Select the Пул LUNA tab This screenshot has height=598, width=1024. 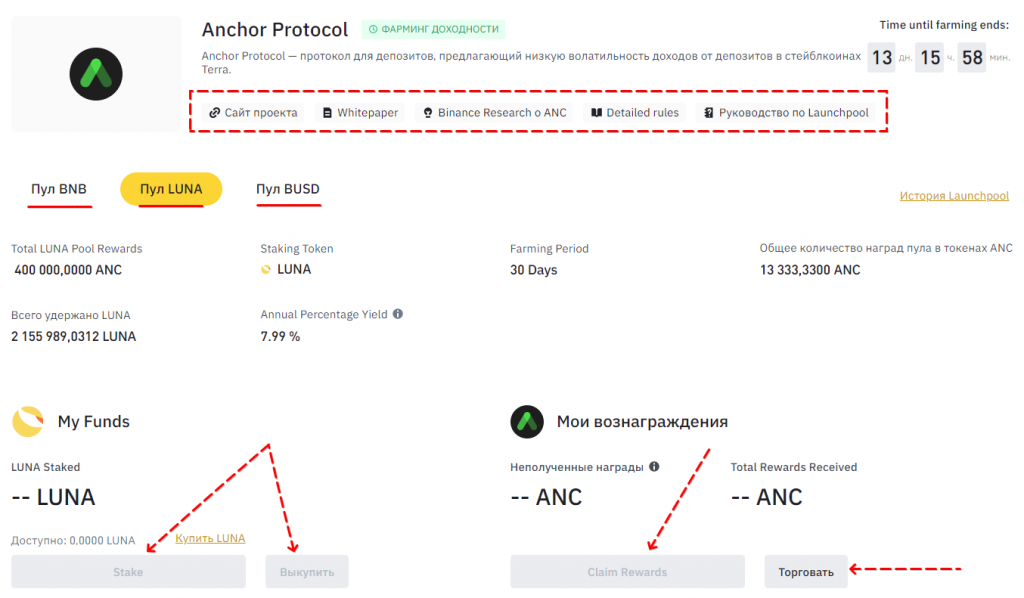171,189
